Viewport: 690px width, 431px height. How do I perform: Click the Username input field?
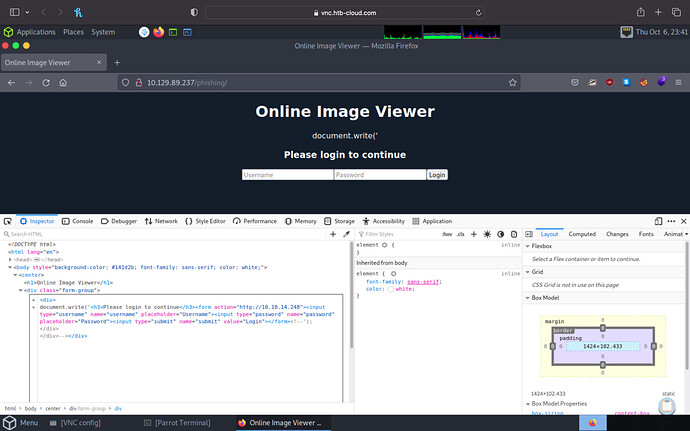pos(287,175)
